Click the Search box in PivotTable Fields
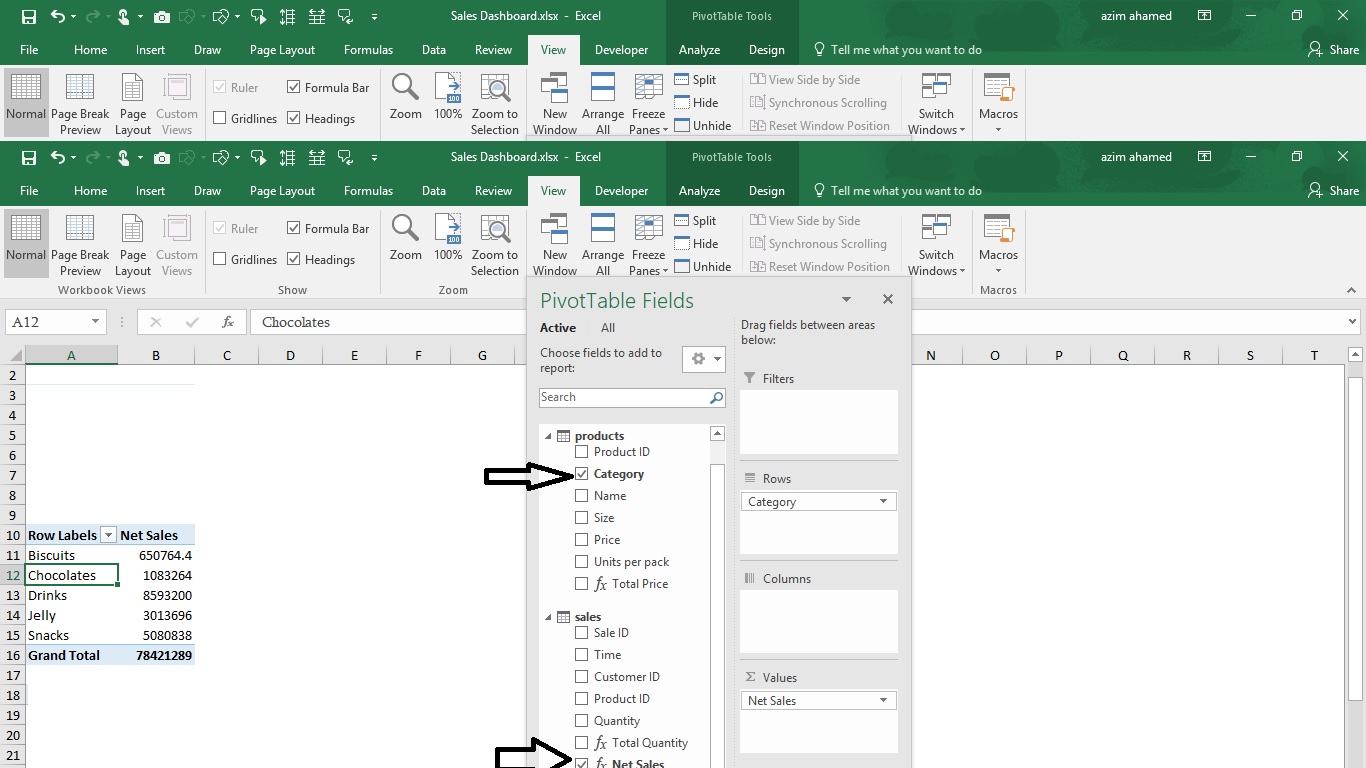 [623, 397]
